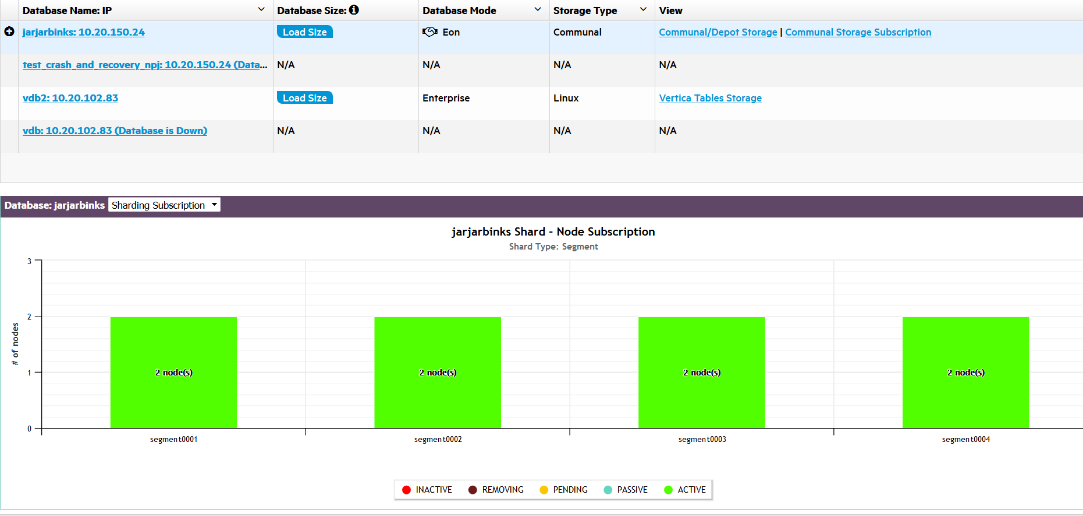Toggle the REMOVING legend series
1083x516 pixels.
click(495, 490)
